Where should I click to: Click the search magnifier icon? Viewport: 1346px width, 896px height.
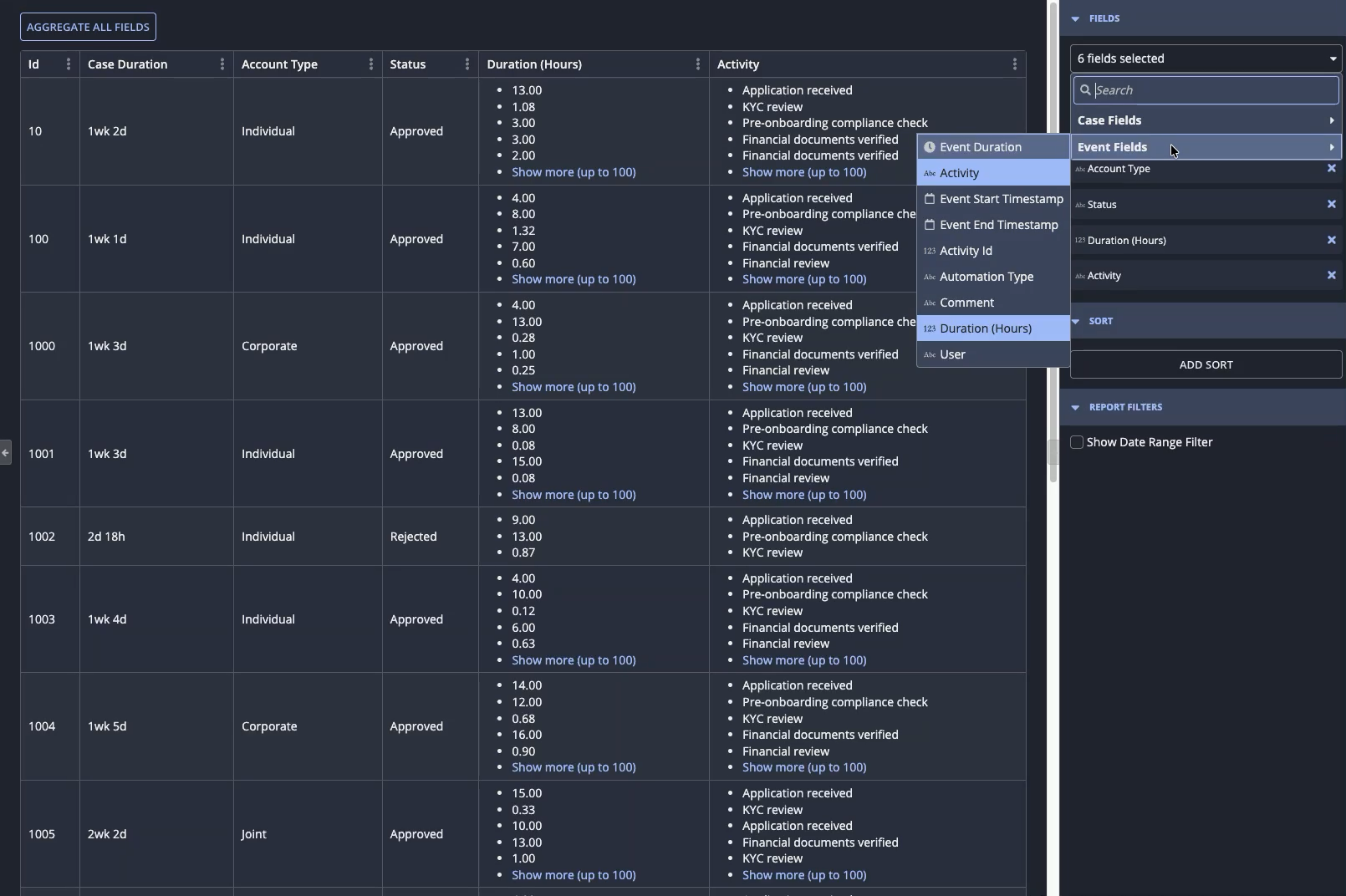[x=1085, y=90]
